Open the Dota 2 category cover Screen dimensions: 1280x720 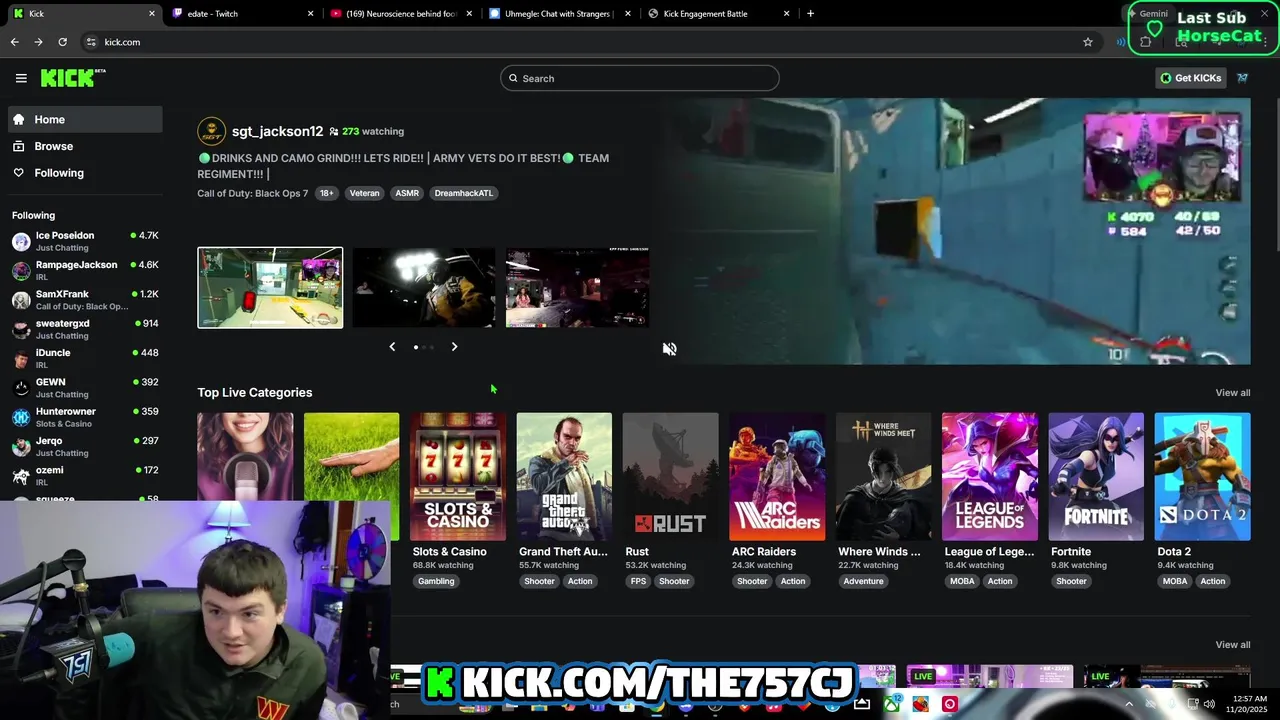[1202, 477]
